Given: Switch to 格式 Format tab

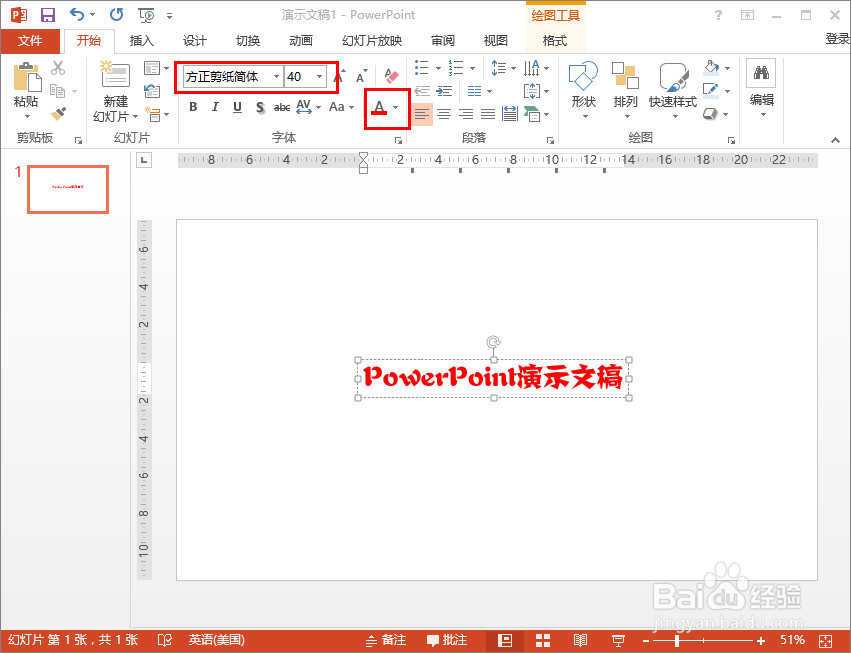Looking at the screenshot, I should tap(555, 41).
